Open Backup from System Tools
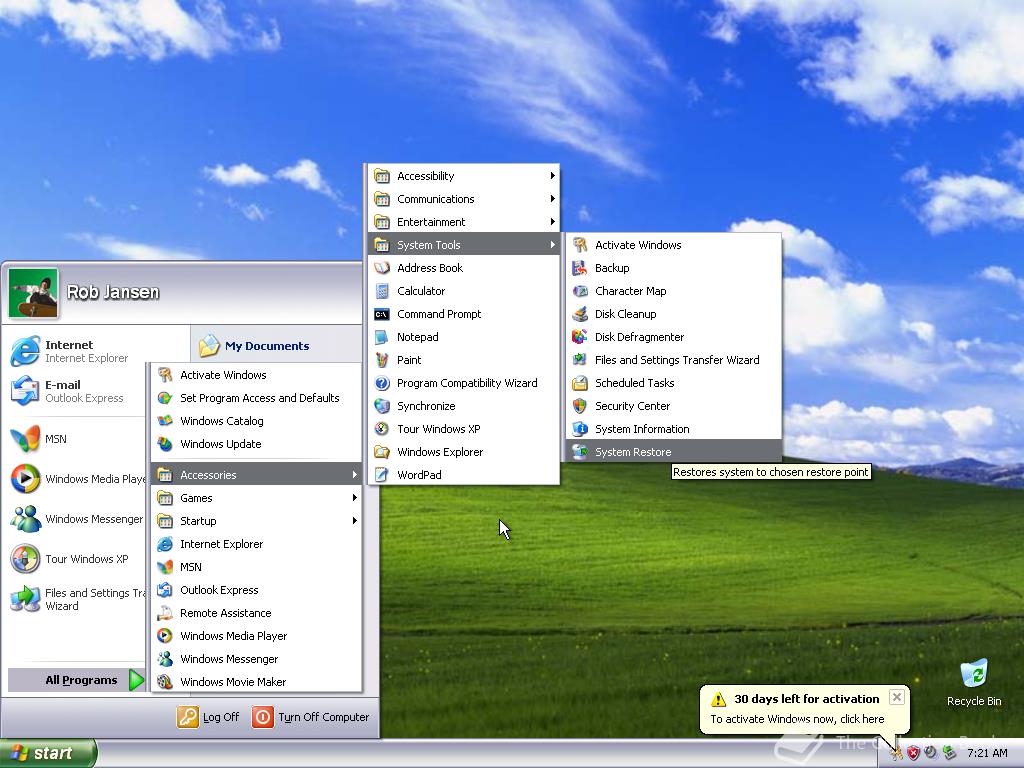This screenshot has width=1024, height=768. click(x=673, y=268)
